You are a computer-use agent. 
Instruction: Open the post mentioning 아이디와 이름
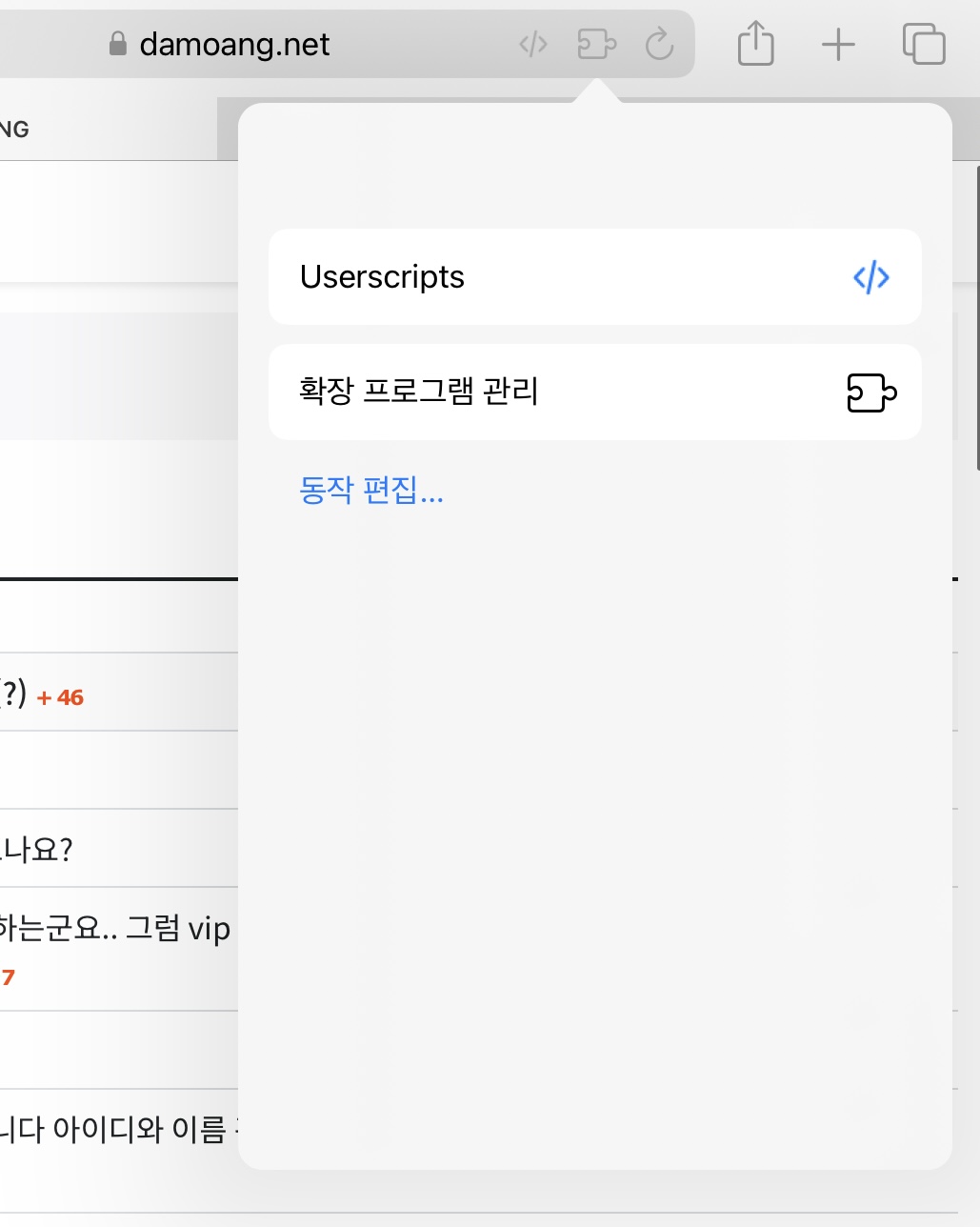[x=119, y=1130]
